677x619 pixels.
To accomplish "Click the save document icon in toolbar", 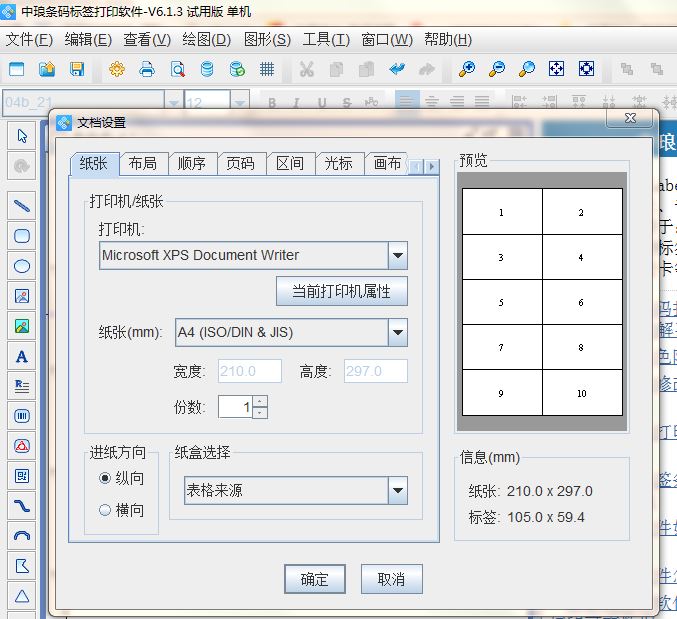I will click(76, 69).
